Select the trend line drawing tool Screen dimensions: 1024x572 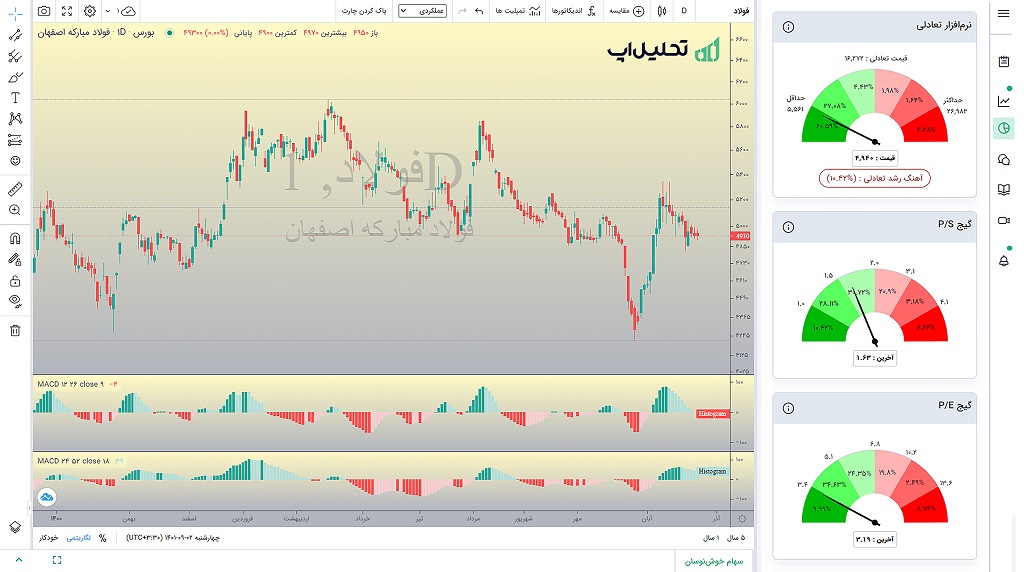(15, 35)
